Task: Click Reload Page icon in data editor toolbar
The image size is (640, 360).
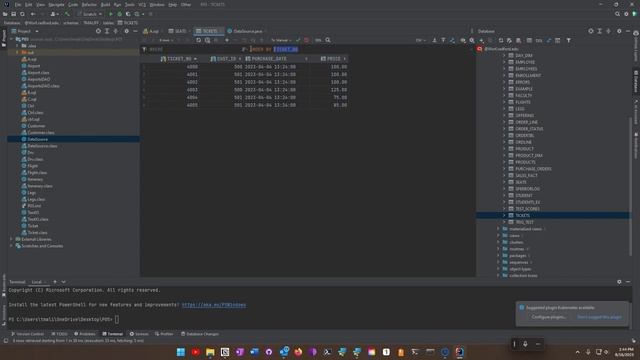Action: [198, 40]
